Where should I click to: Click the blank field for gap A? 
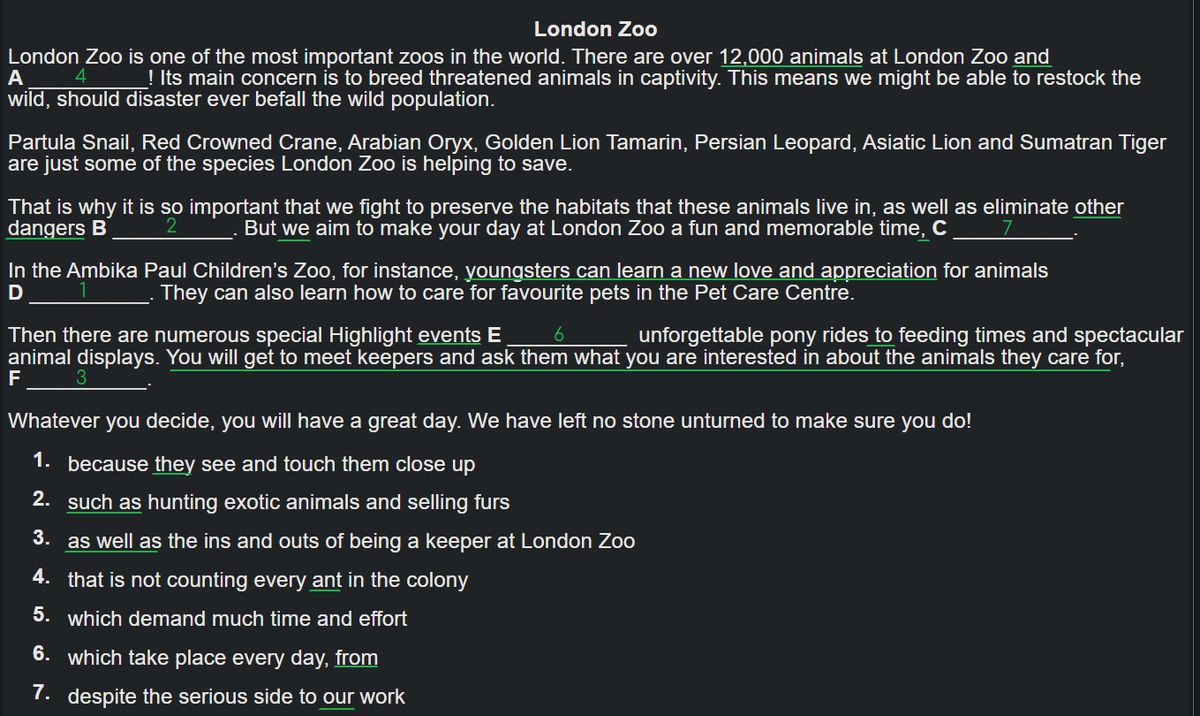pos(88,77)
